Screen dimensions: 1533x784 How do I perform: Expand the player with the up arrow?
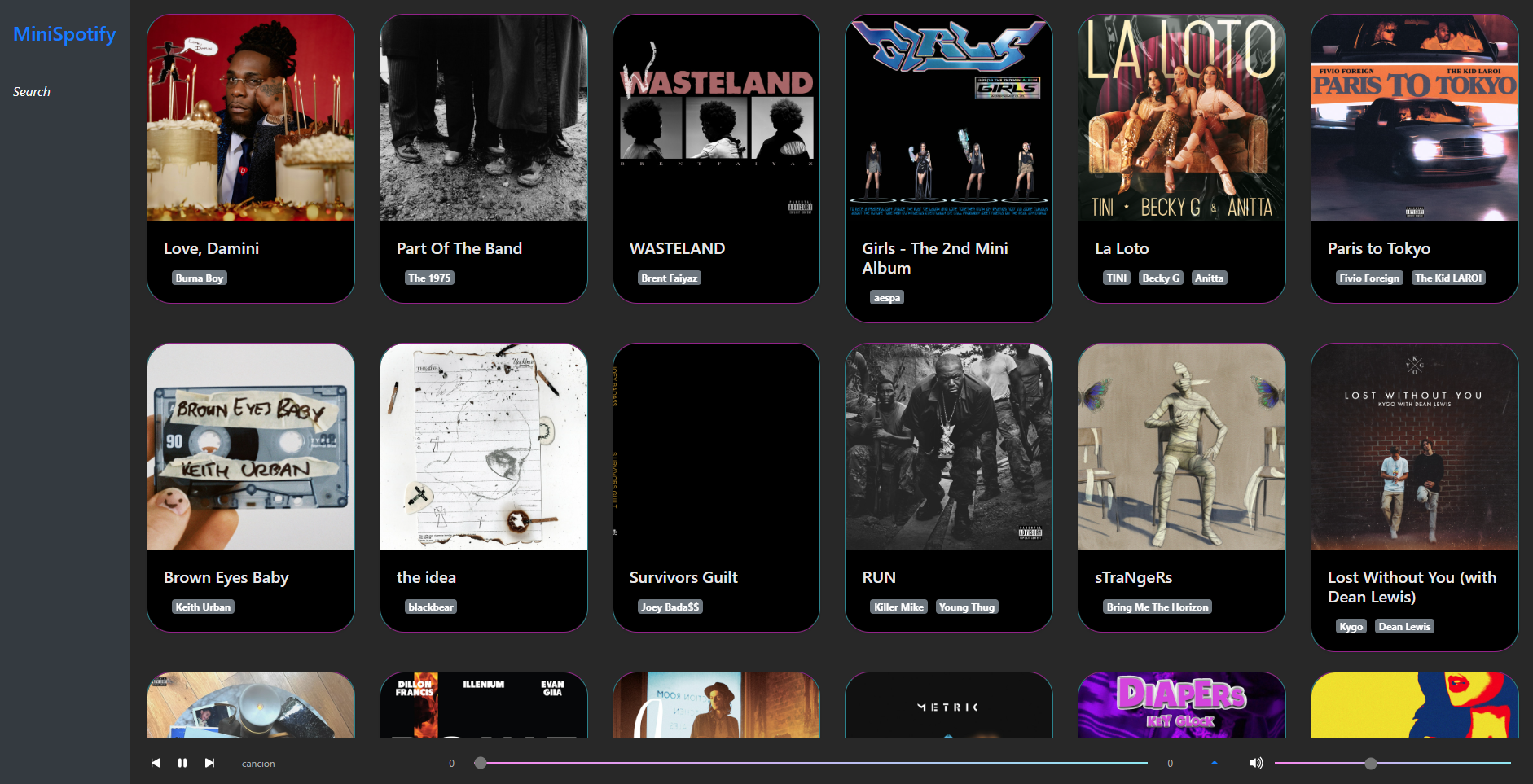coord(1215,763)
